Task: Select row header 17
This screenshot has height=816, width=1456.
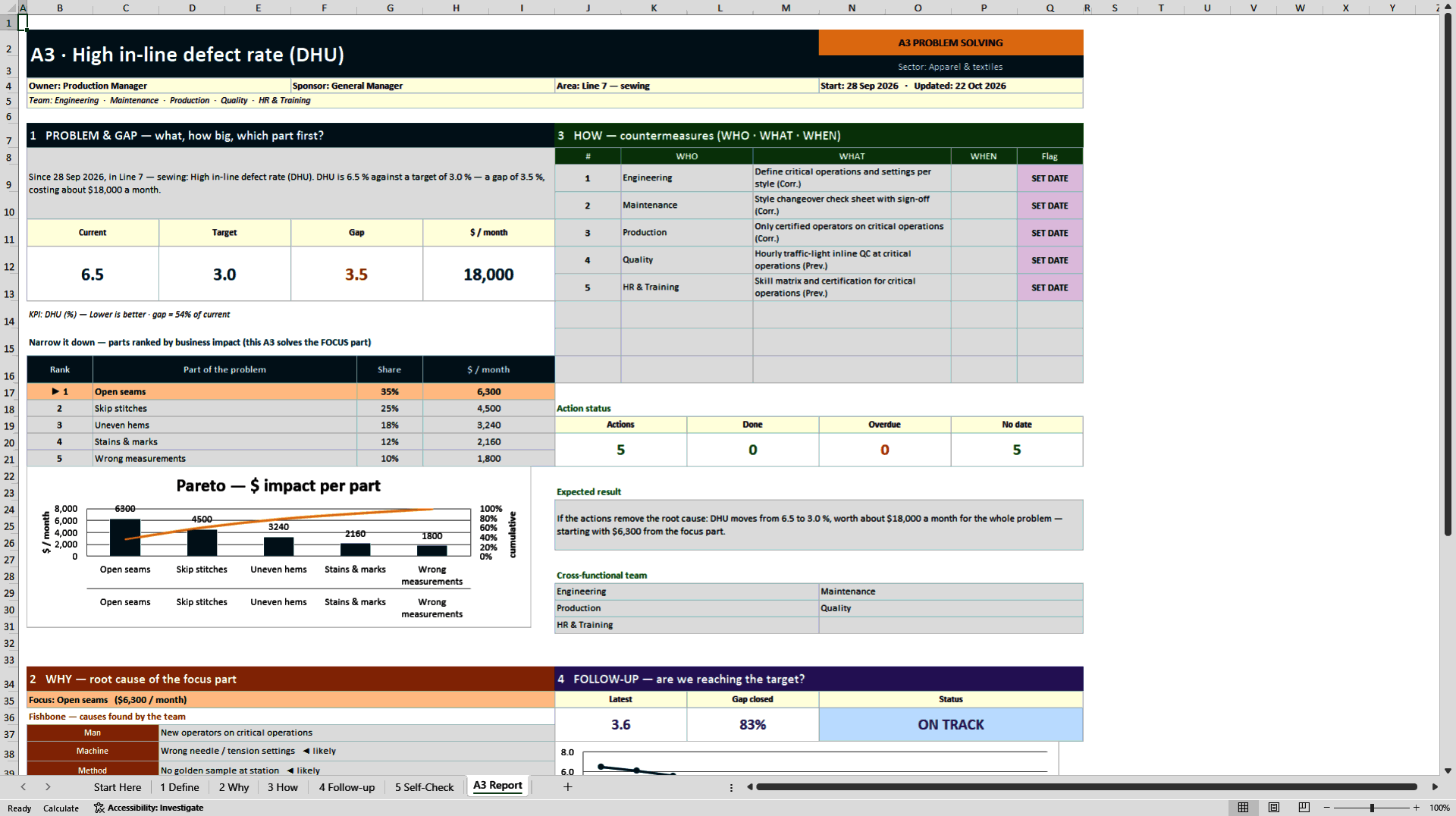Action: [x=9, y=392]
